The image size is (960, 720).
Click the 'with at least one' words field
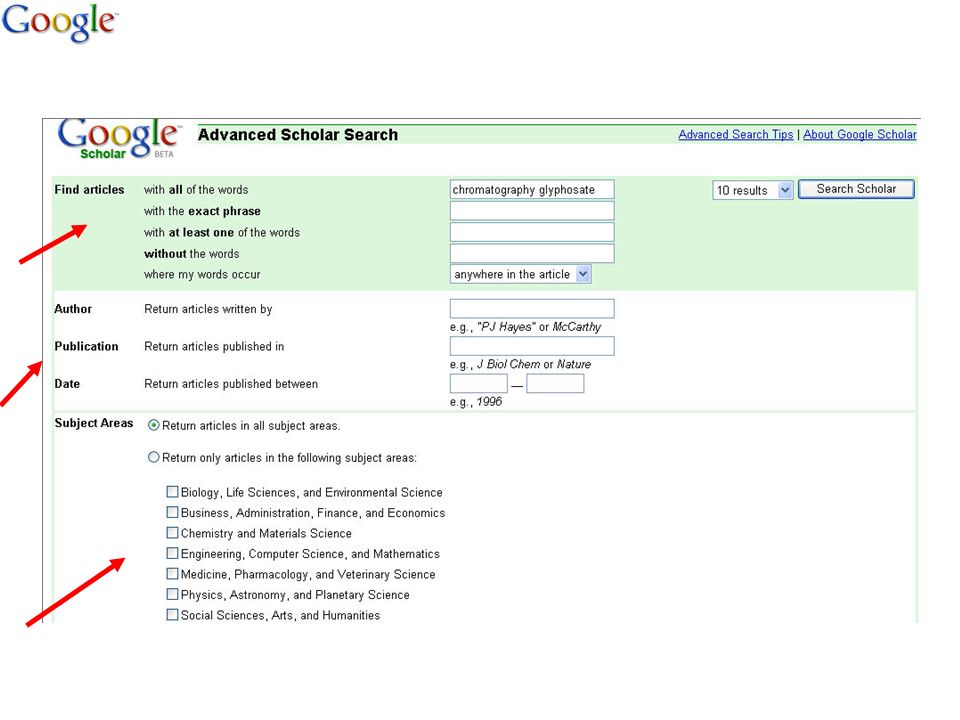pos(532,232)
